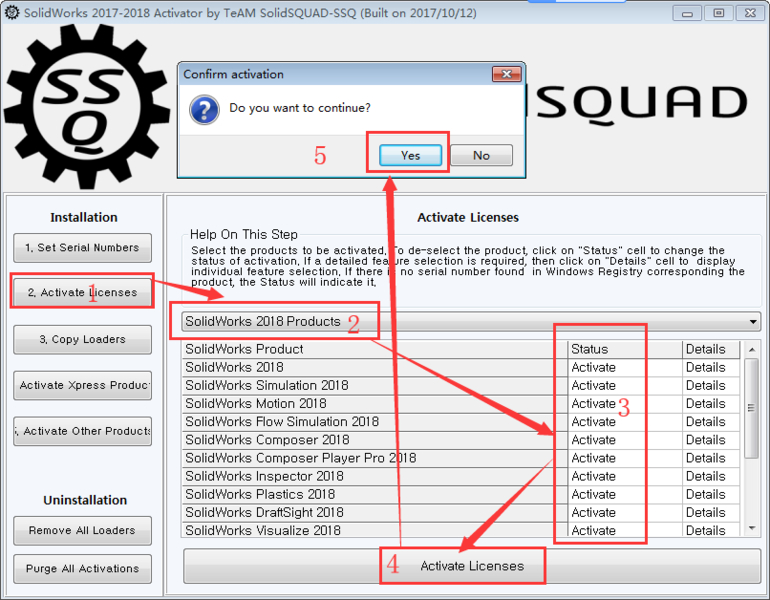
Task: Open Details for SolidWorks Simulation 2018
Action: 711,385
